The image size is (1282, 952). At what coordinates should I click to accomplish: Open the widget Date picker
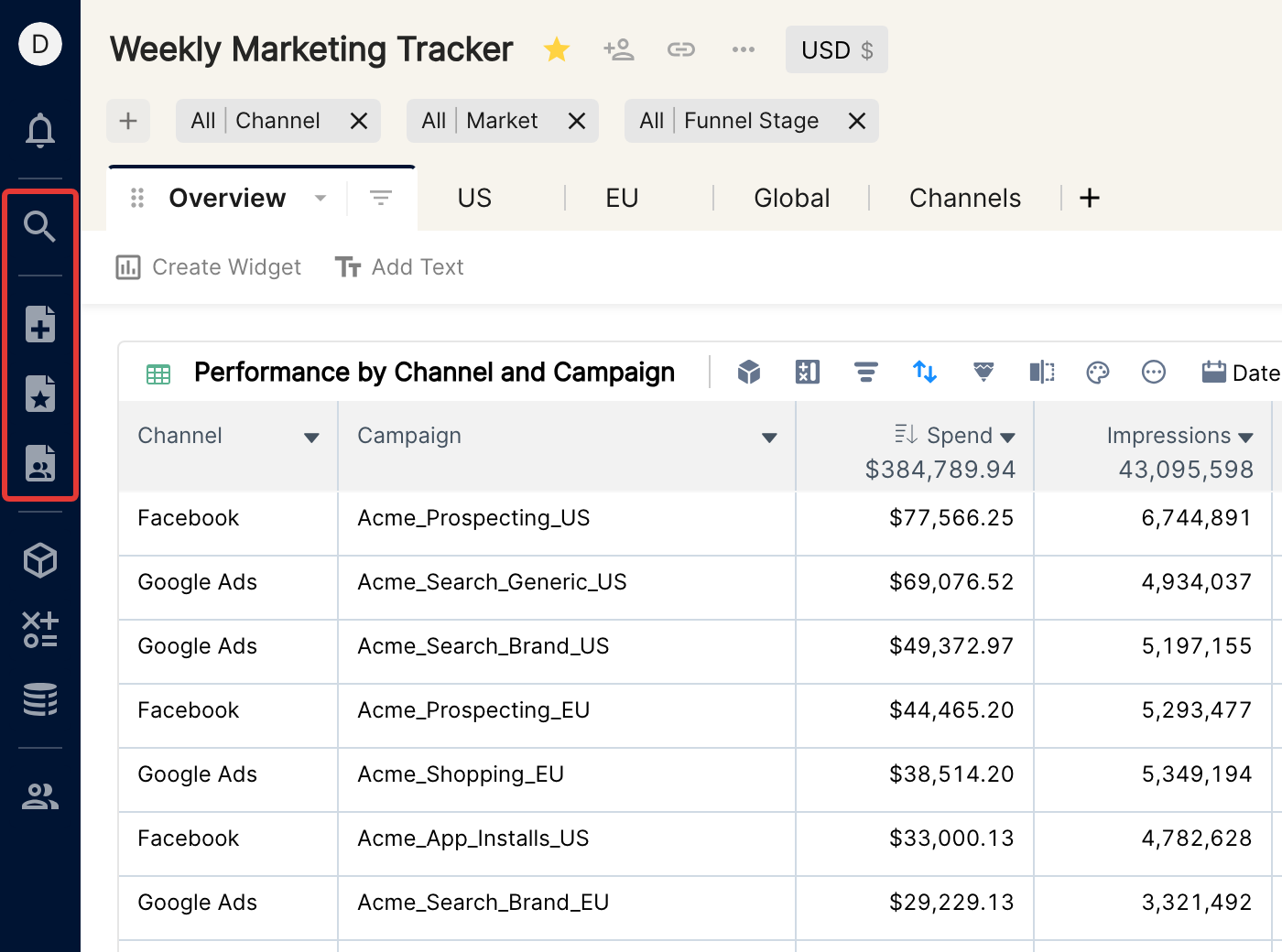coord(1241,372)
